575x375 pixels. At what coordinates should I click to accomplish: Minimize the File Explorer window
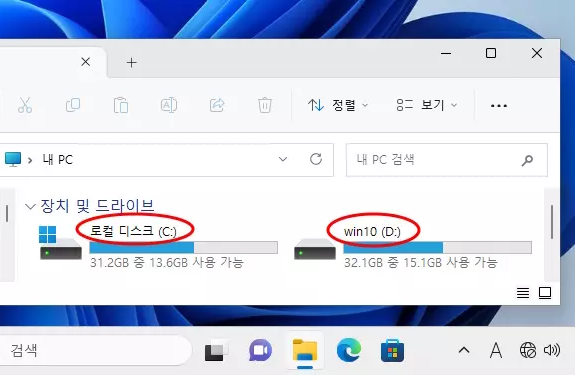[446, 54]
